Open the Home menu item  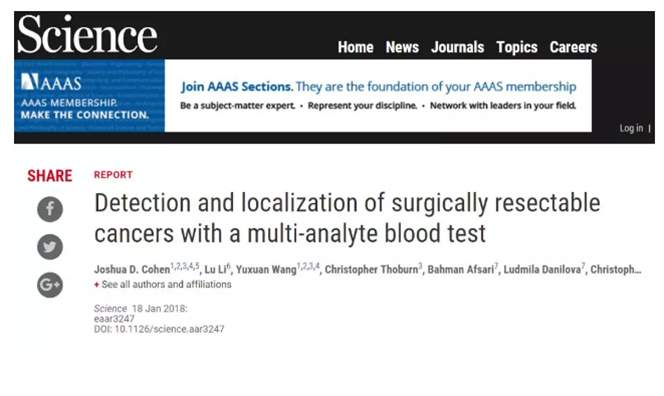tap(356, 47)
